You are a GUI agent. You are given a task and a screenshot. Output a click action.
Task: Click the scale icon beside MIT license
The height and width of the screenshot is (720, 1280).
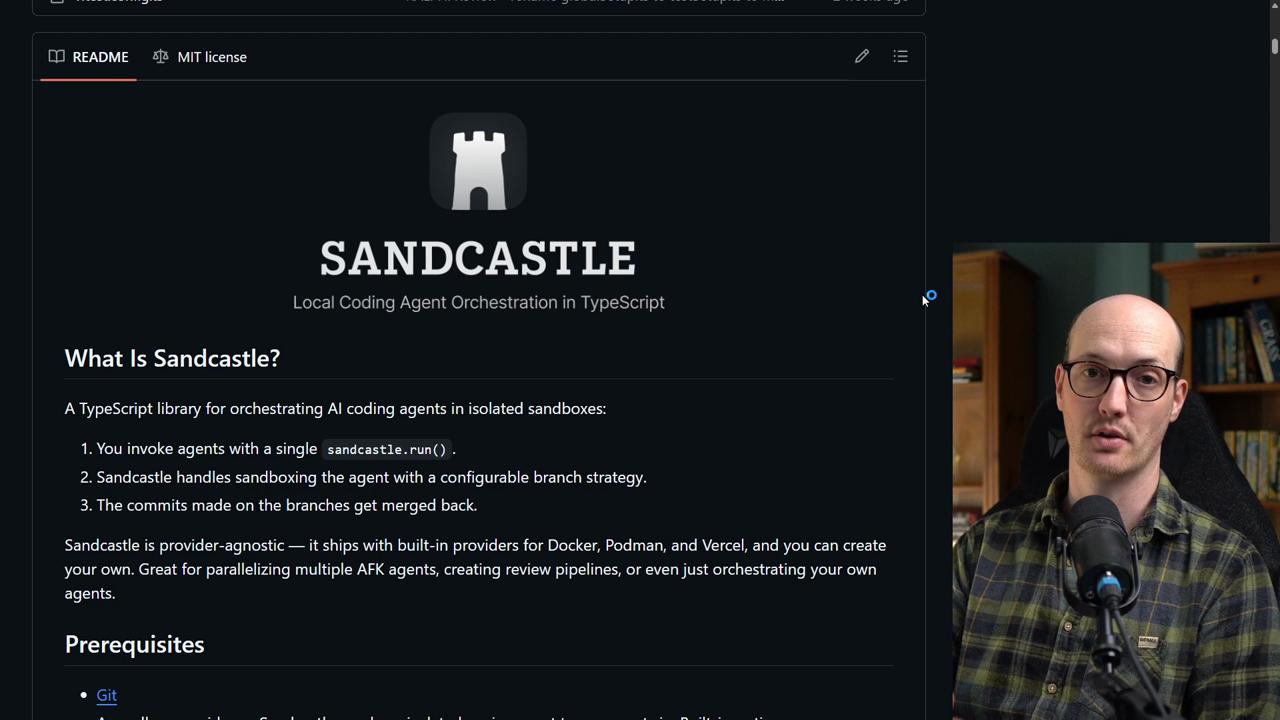(x=161, y=57)
